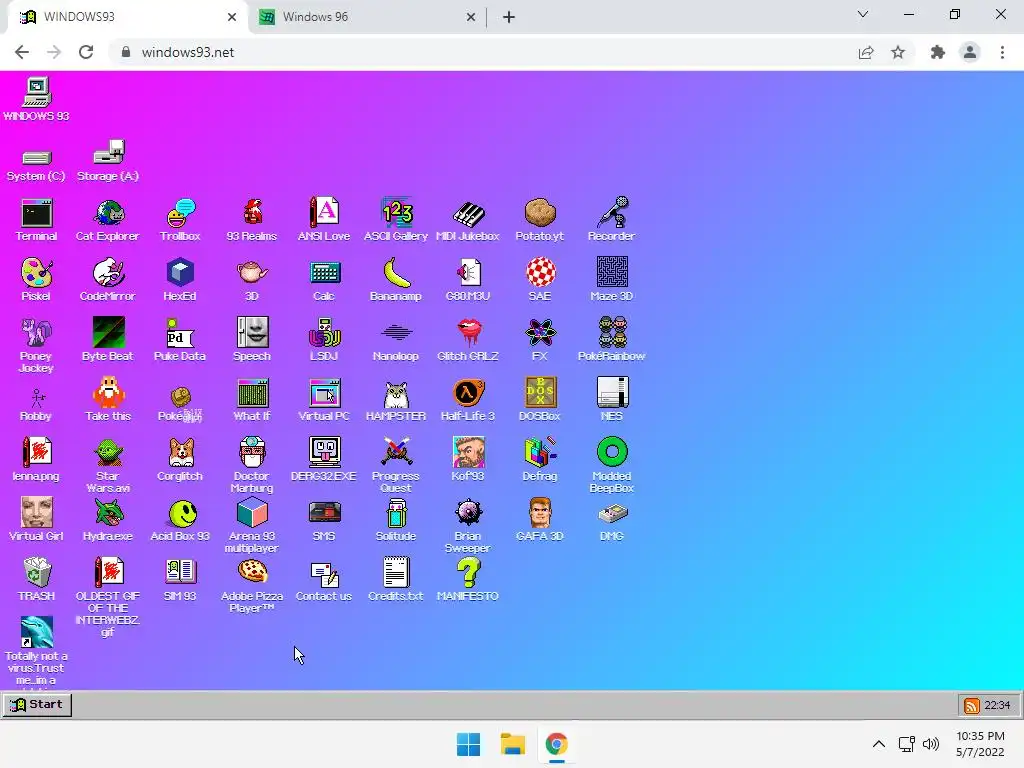This screenshot has width=1024, height=768.
Task: Reload the current page
Action: tap(86, 52)
